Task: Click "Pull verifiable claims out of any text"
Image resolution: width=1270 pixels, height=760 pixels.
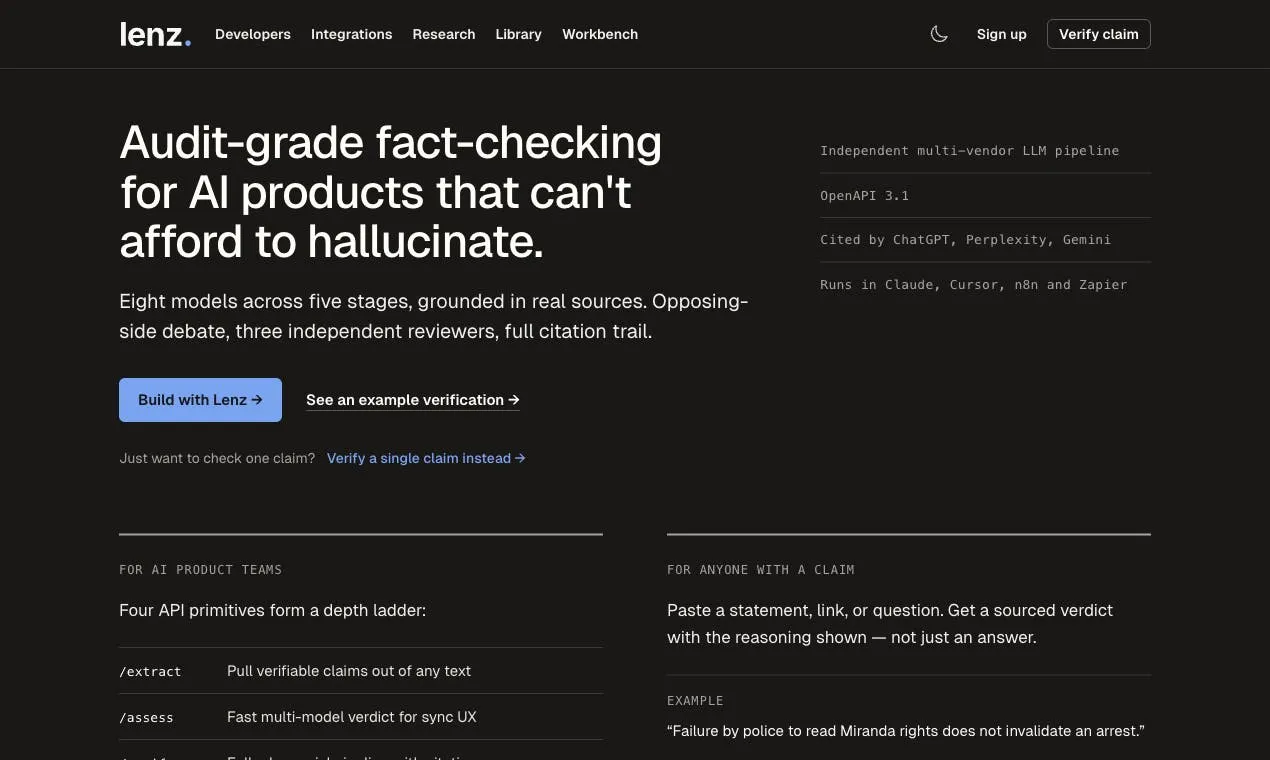Action: click(x=349, y=671)
